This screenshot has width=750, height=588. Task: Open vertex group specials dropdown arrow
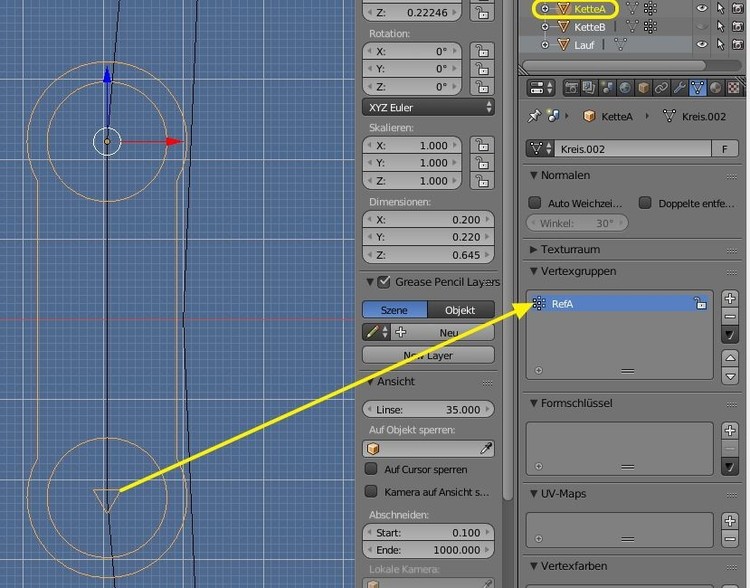tap(730, 334)
